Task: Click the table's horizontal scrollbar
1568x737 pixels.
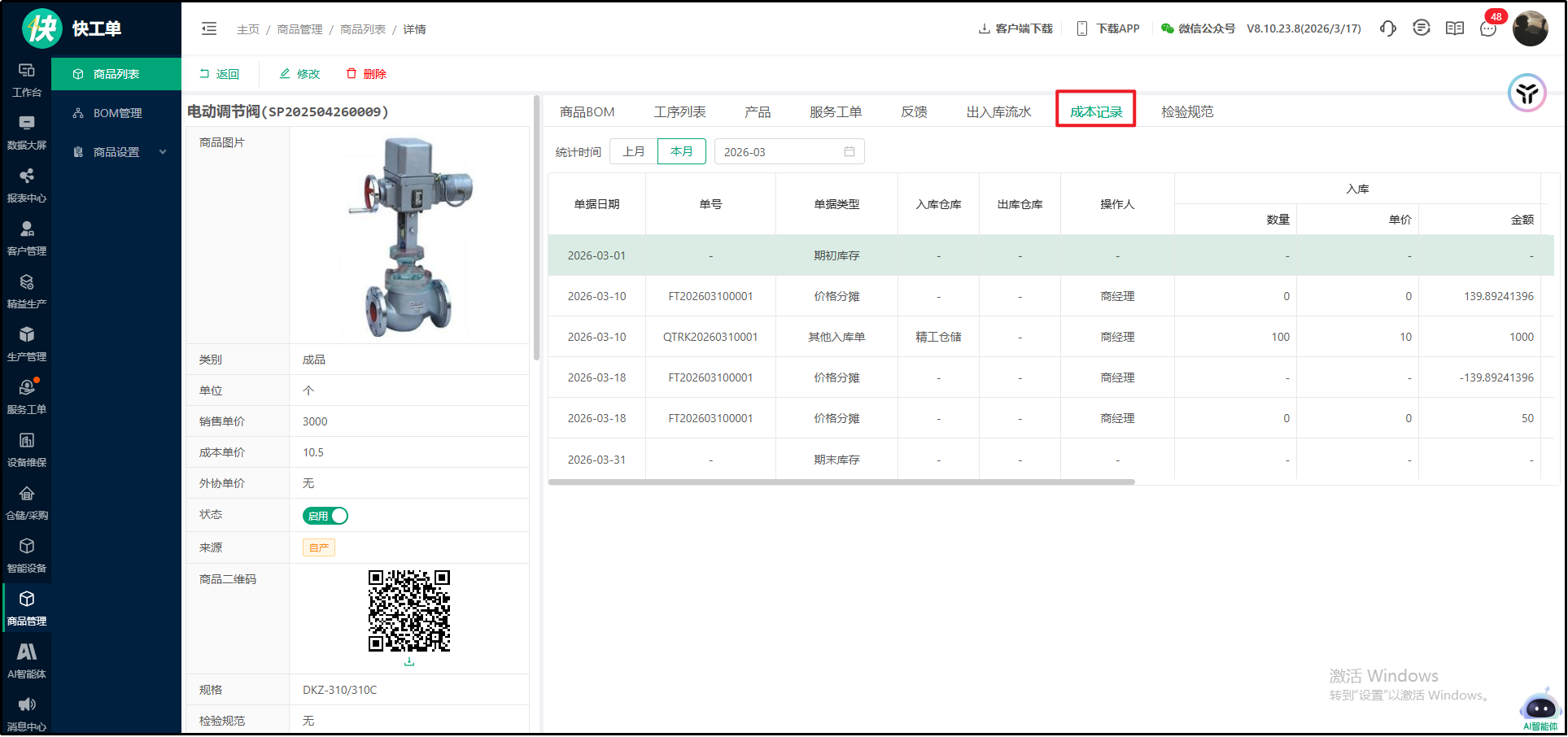Action: pos(841,482)
